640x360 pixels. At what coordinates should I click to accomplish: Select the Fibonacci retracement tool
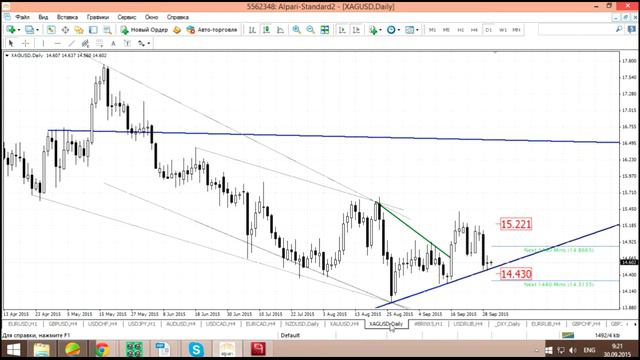(100, 43)
